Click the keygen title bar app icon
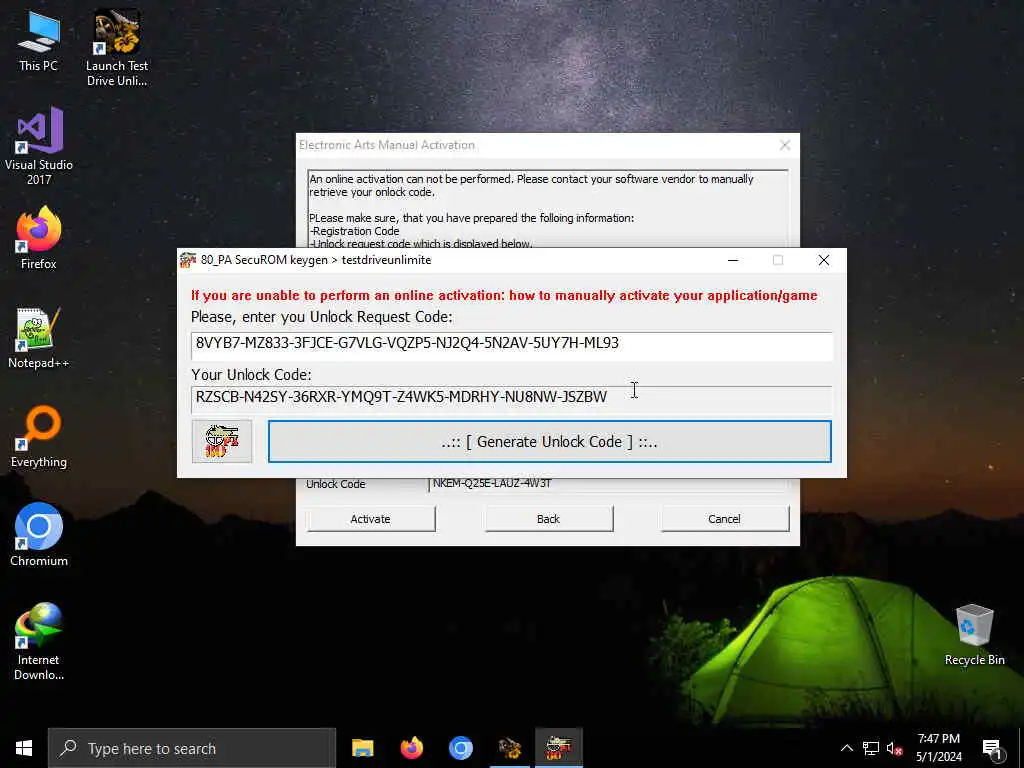The image size is (1024, 768). [x=188, y=260]
